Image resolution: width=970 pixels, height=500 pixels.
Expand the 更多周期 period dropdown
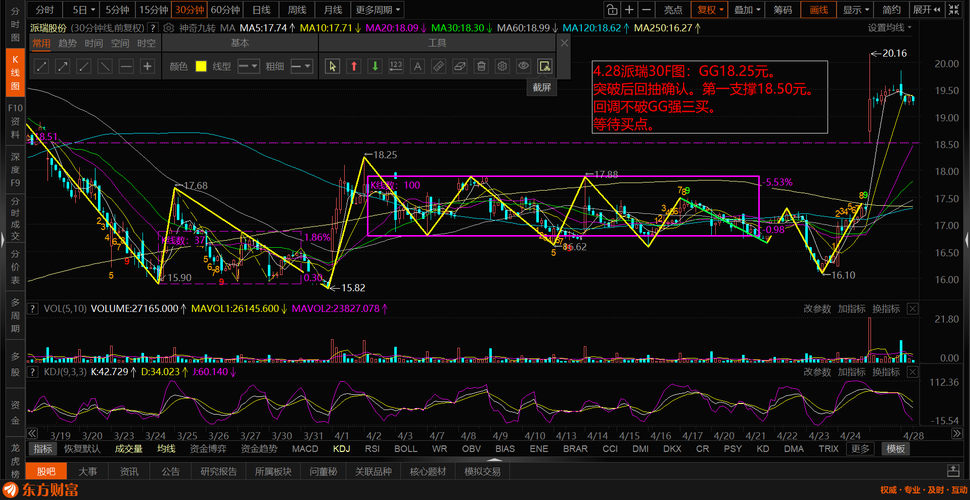click(x=379, y=9)
